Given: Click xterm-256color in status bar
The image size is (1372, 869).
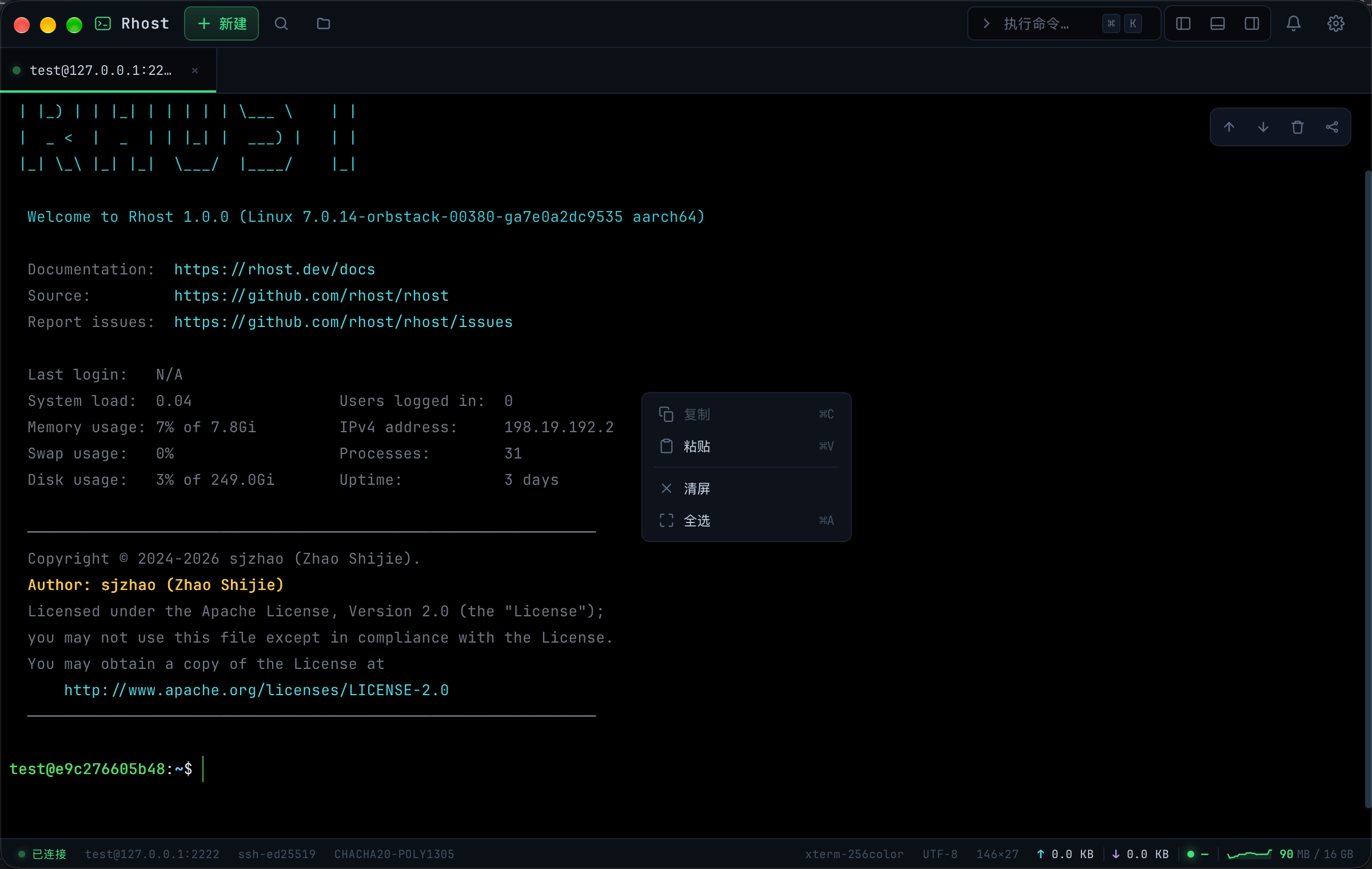Looking at the screenshot, I should 855,854.
